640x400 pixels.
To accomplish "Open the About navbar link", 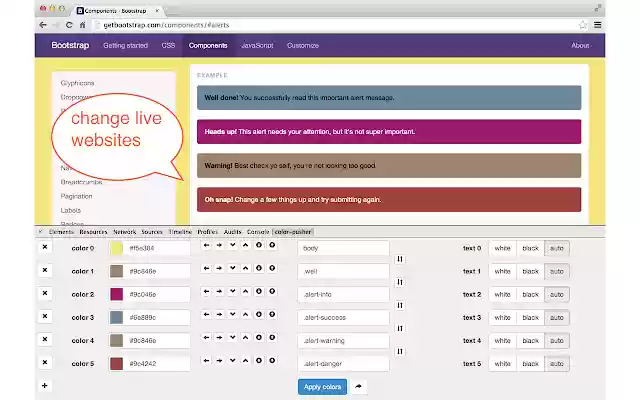I will (580, 45).
